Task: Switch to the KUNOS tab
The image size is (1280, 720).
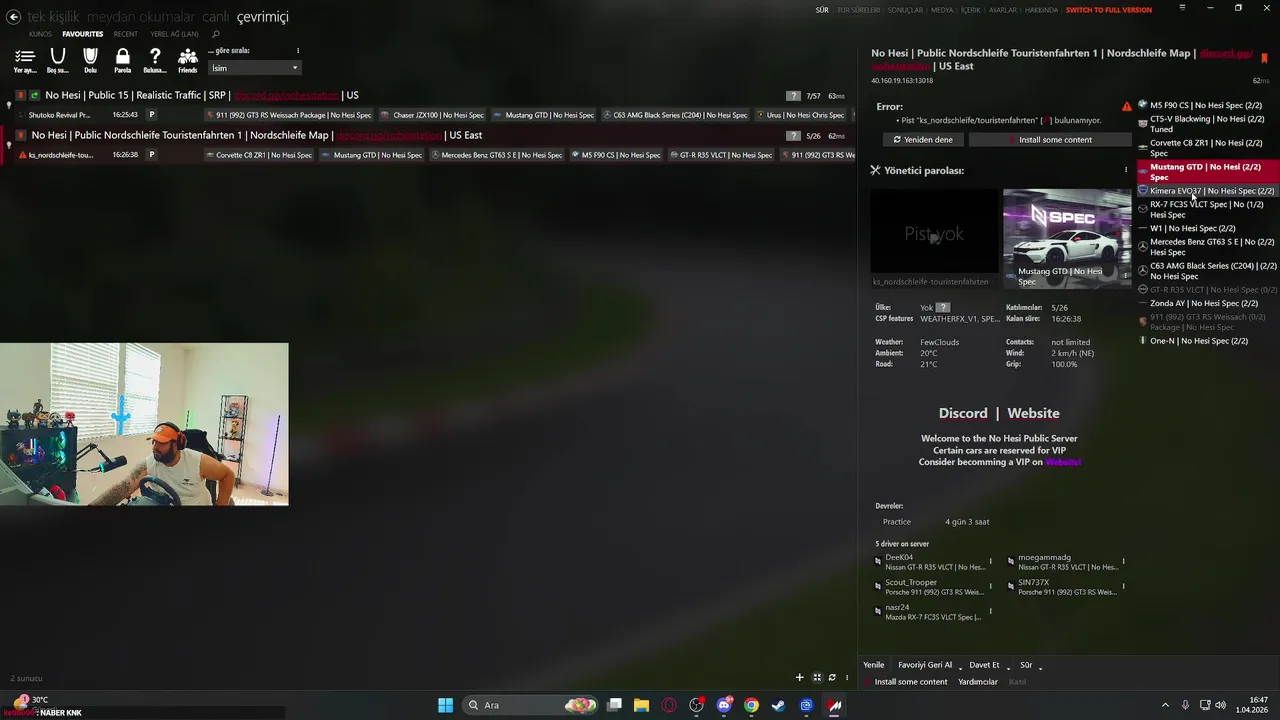Action: coord(40,34)
